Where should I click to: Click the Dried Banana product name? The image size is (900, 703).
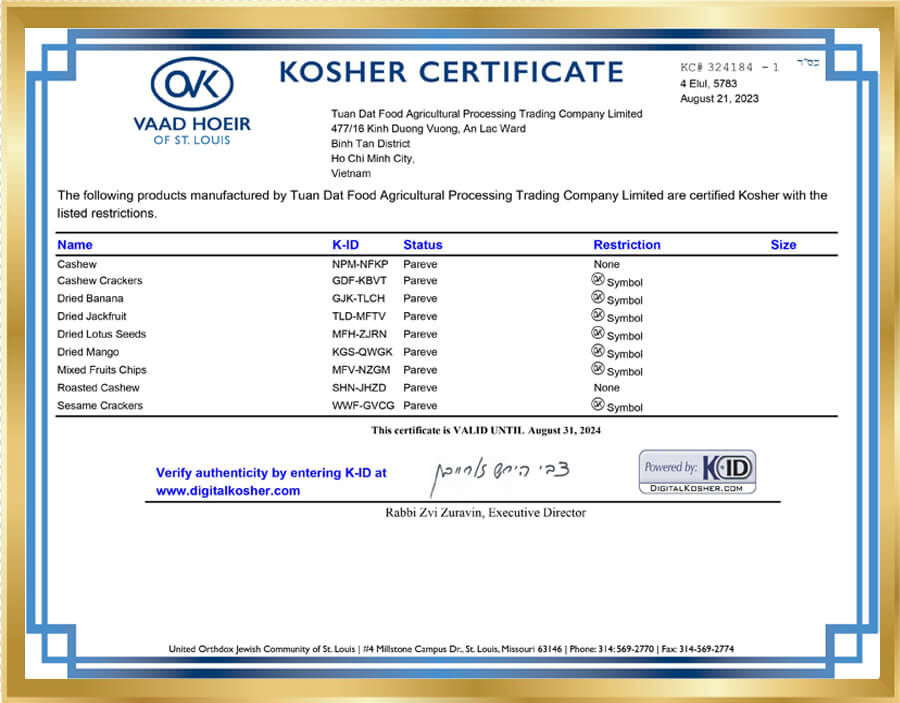[x=90, y=298]
